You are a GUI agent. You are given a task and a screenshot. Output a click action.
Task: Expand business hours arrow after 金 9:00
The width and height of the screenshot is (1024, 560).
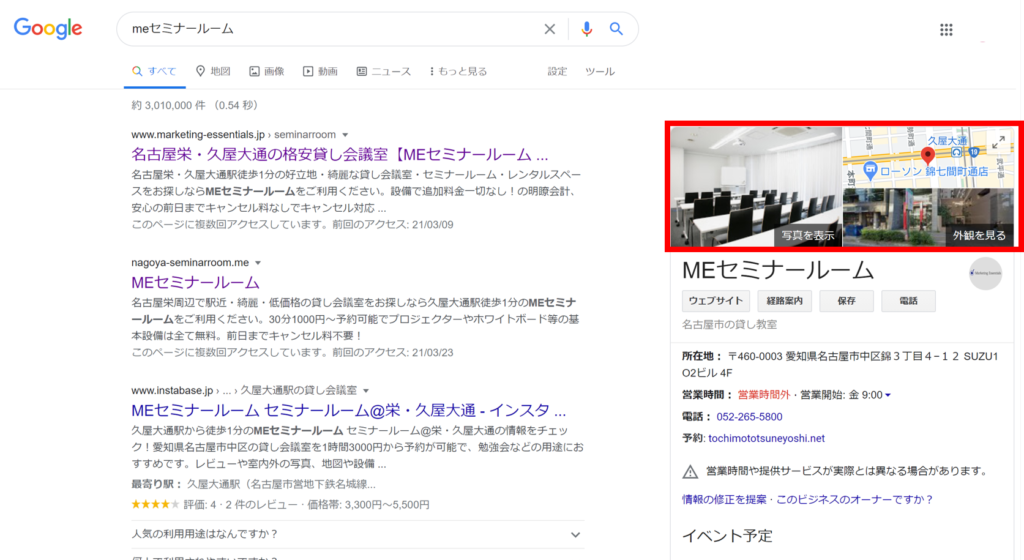[x=888, y=395]
